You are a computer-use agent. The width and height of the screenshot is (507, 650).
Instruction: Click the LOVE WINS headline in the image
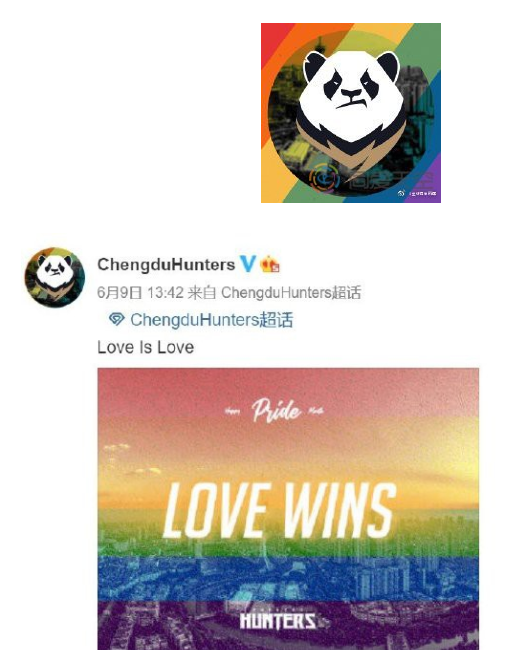[279, 511]
